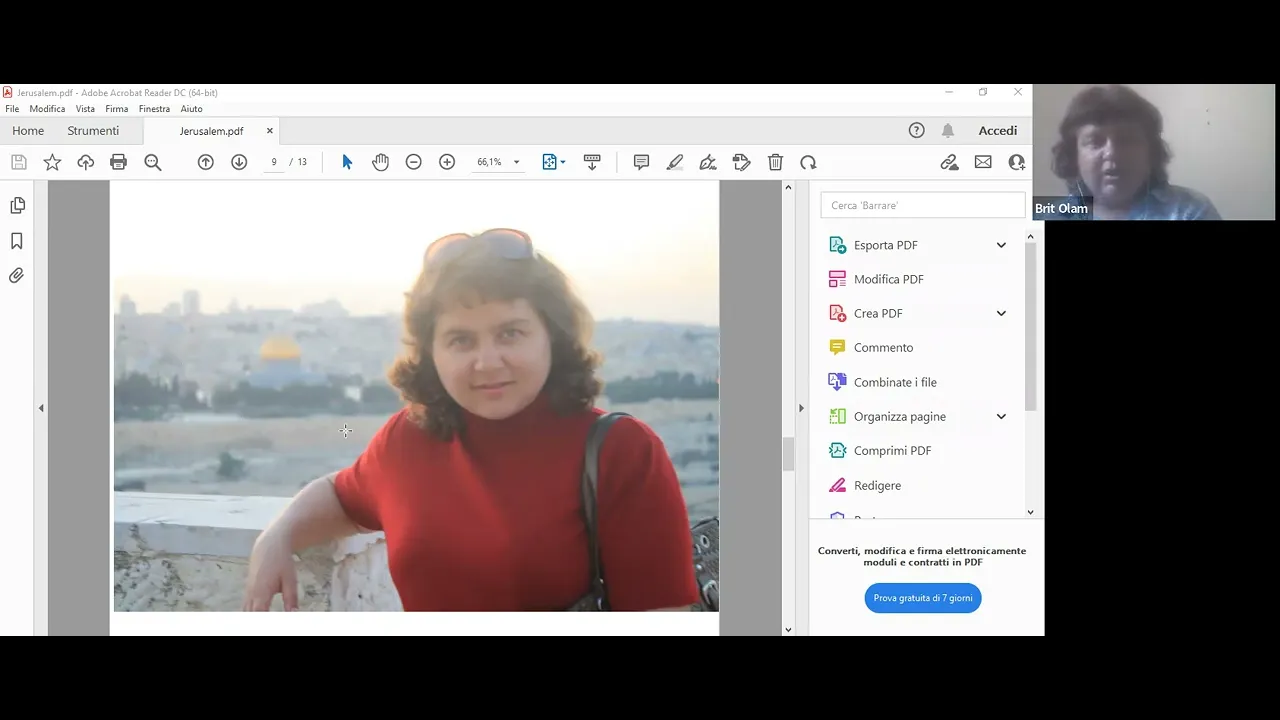
Task: Select the Hand pan tool
Action: coord(381,162)
